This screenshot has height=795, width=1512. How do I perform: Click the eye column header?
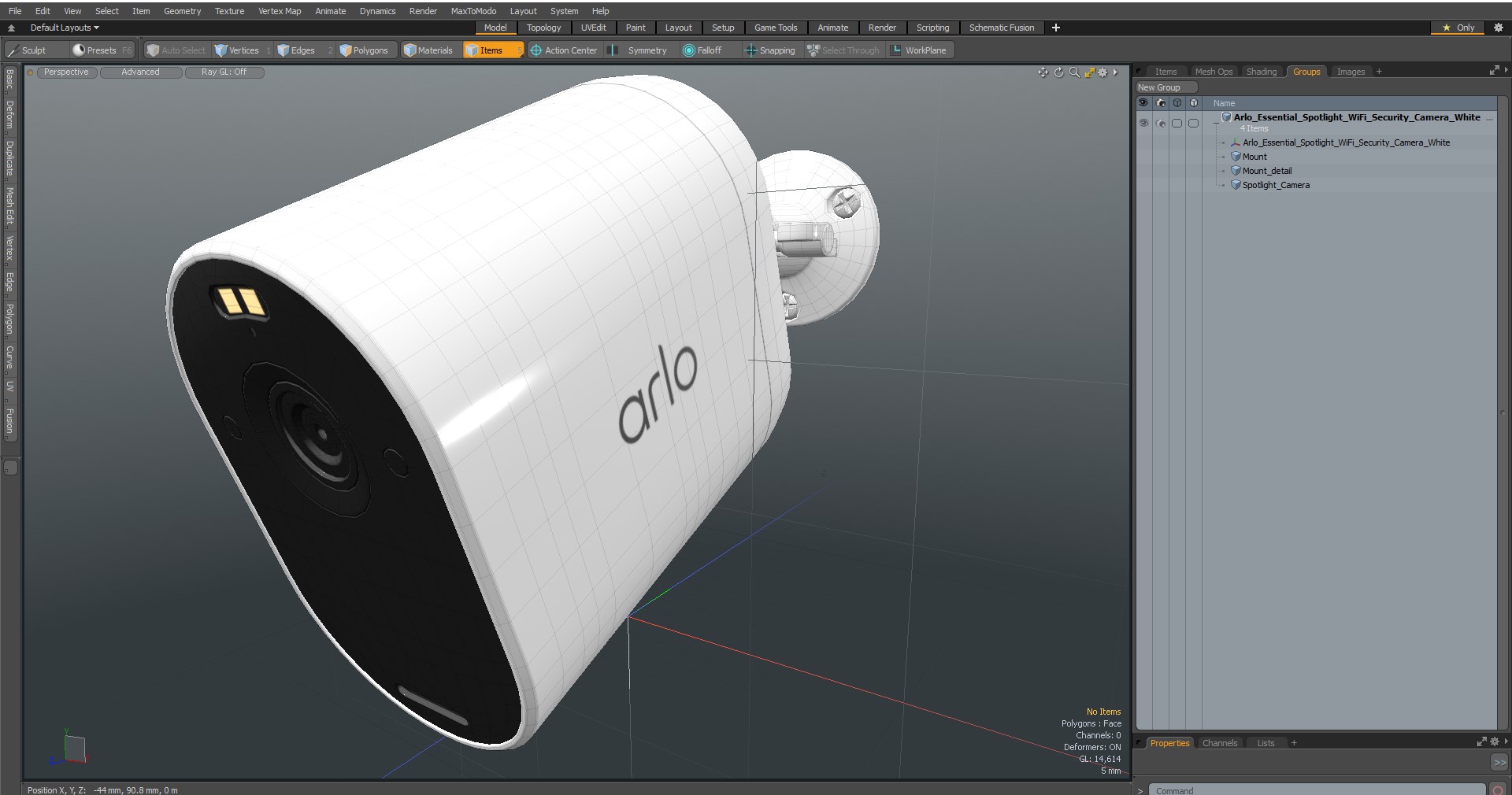pos(1143,102)
